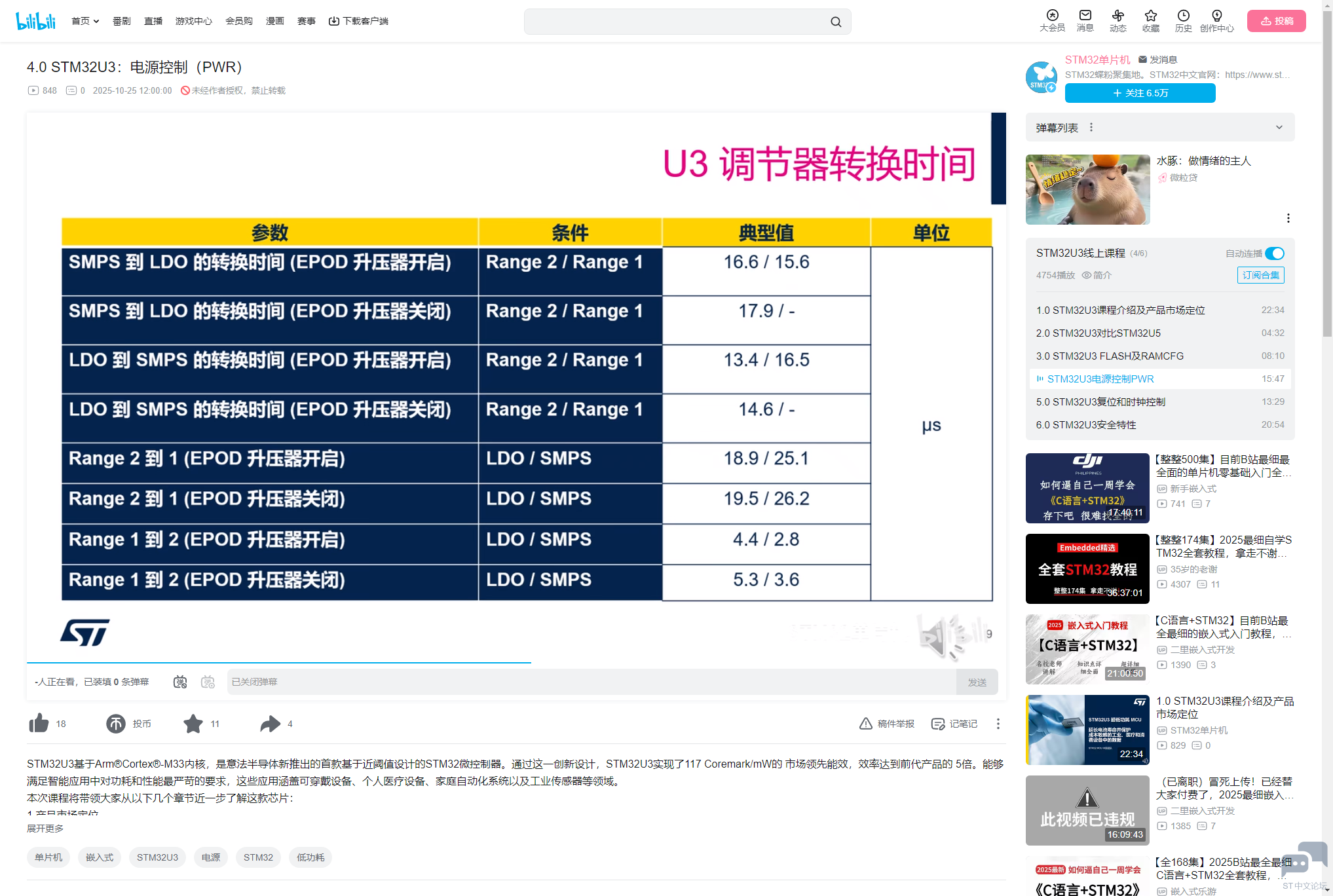1333x896 pixels.
Task: Go to 会员购 nav item
Action: (239, 21)
